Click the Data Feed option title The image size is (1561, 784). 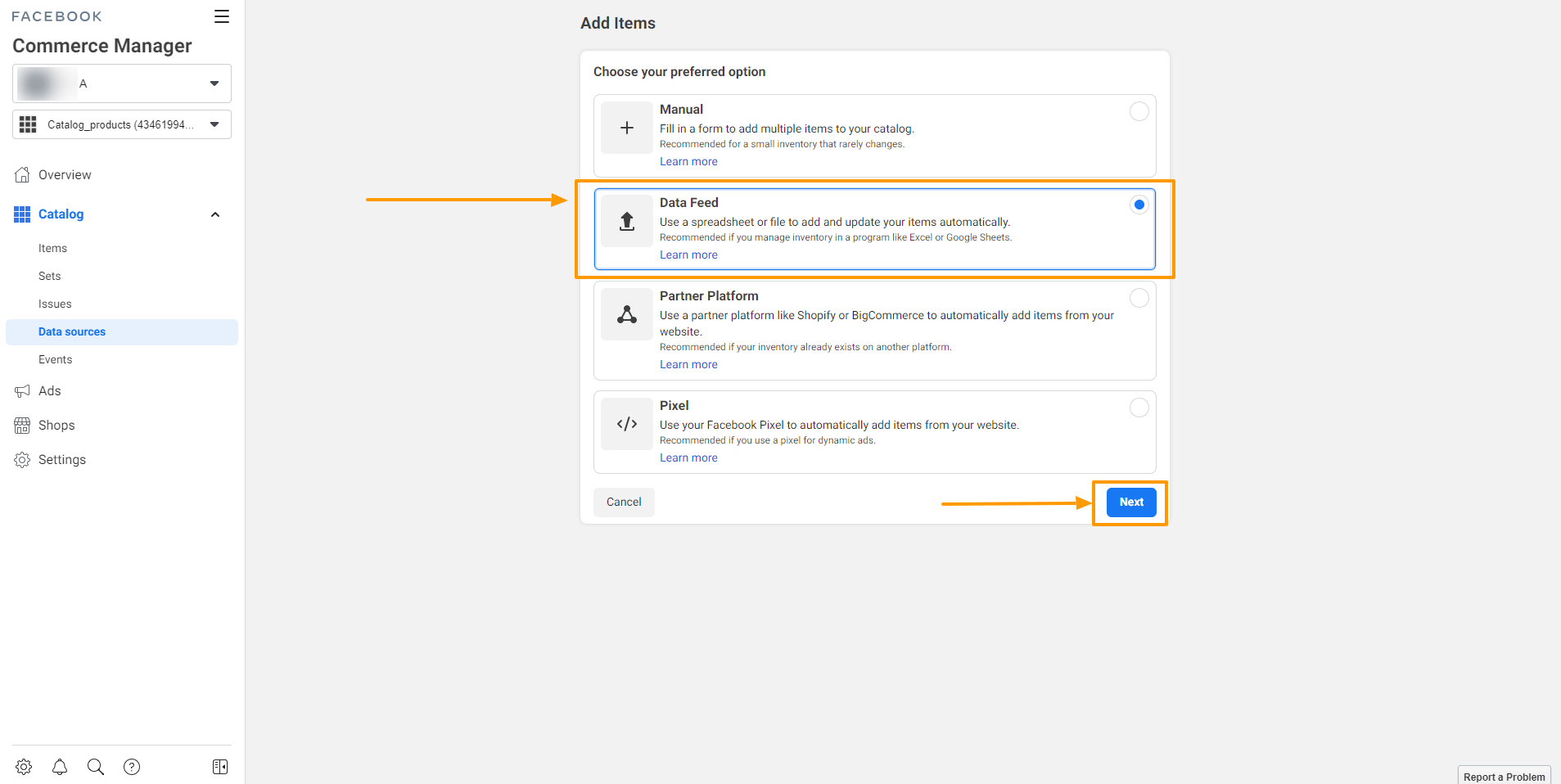[689, 203]
